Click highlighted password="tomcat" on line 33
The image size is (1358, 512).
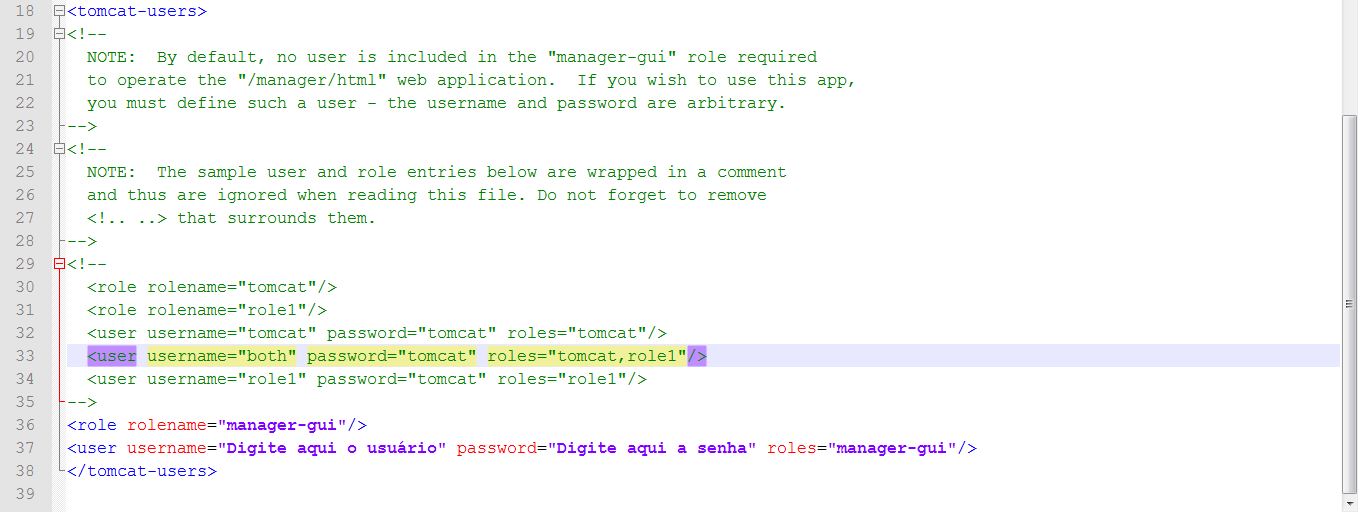[392, 356]
